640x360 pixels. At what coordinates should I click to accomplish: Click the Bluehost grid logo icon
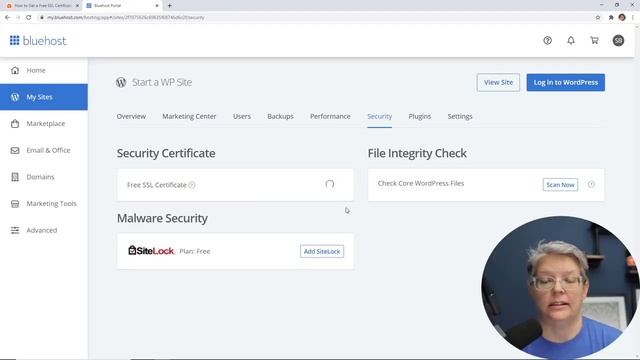tap(15, 40)
